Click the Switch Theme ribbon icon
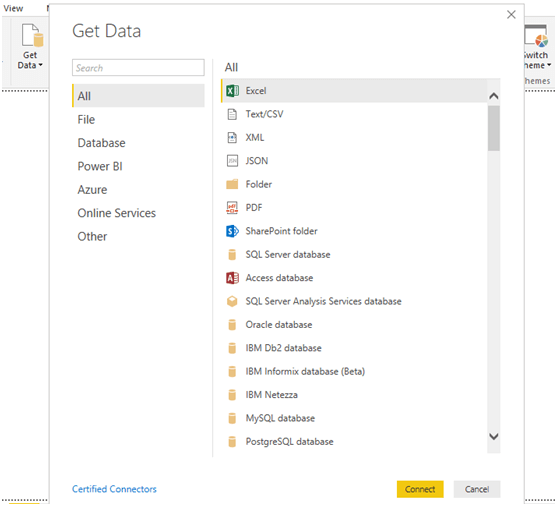The width and height of the screenshot is (557, 506). pyautogui.click(x=536, y=36)
